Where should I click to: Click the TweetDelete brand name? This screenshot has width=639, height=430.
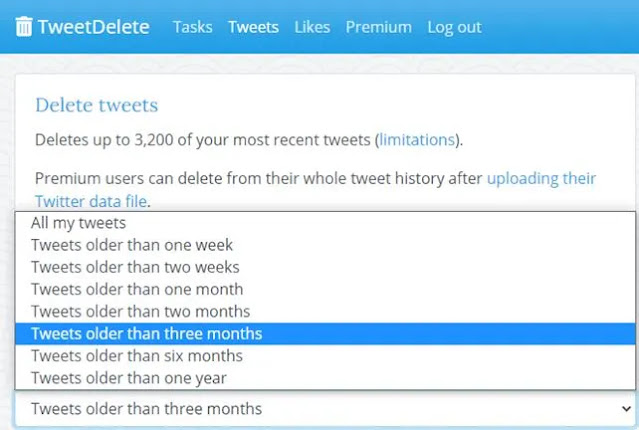[x=93, y=27]
